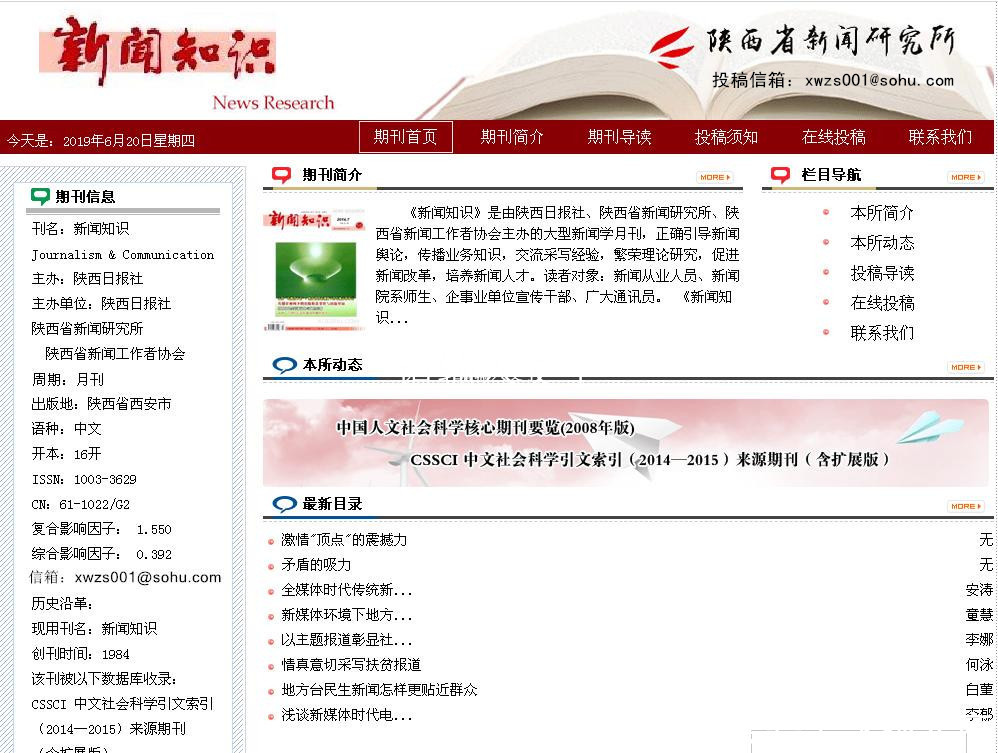This screenshot has width=998, height=753.
Task: Go to 投稿须知 in the navigation bar
Action: click(726, 137)
